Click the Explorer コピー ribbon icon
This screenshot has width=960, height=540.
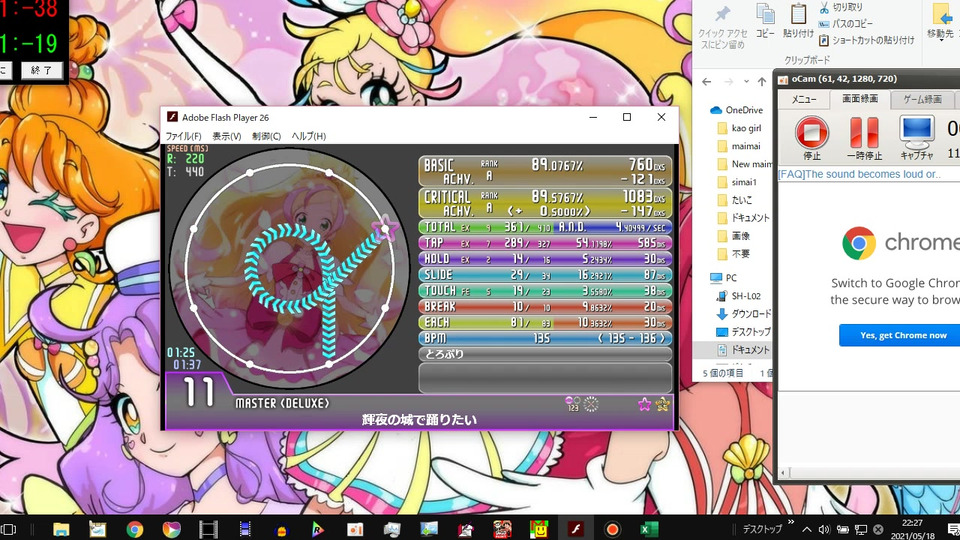765,21
